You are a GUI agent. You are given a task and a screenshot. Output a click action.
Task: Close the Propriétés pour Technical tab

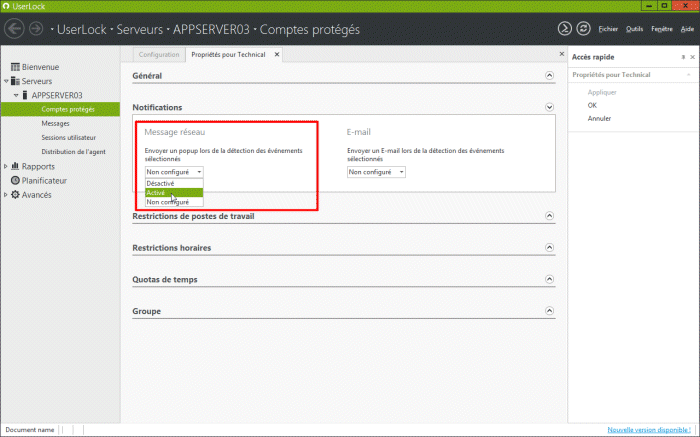[x=277, y=54]
